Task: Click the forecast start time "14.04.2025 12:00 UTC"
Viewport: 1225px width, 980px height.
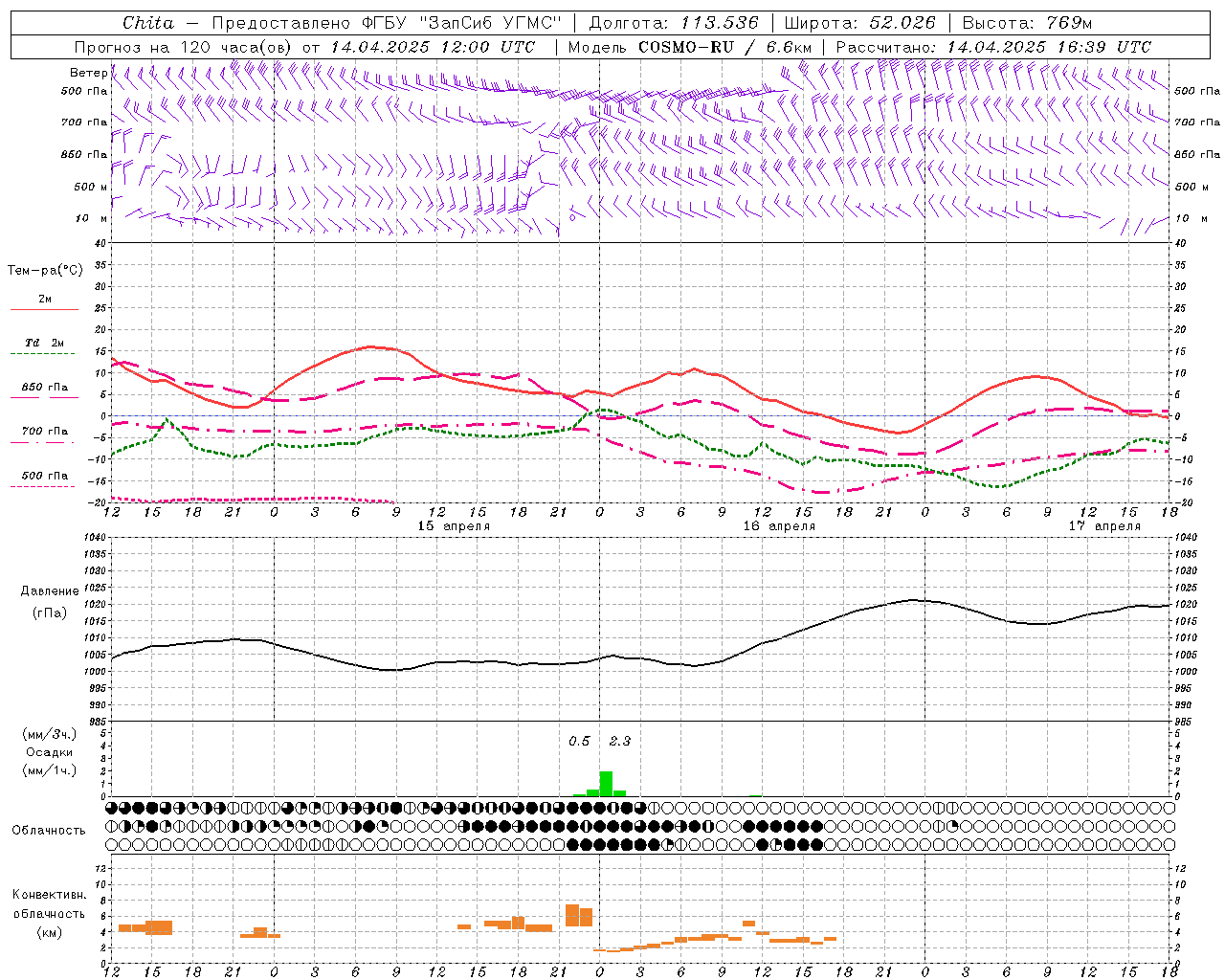Action: (434, 47)
